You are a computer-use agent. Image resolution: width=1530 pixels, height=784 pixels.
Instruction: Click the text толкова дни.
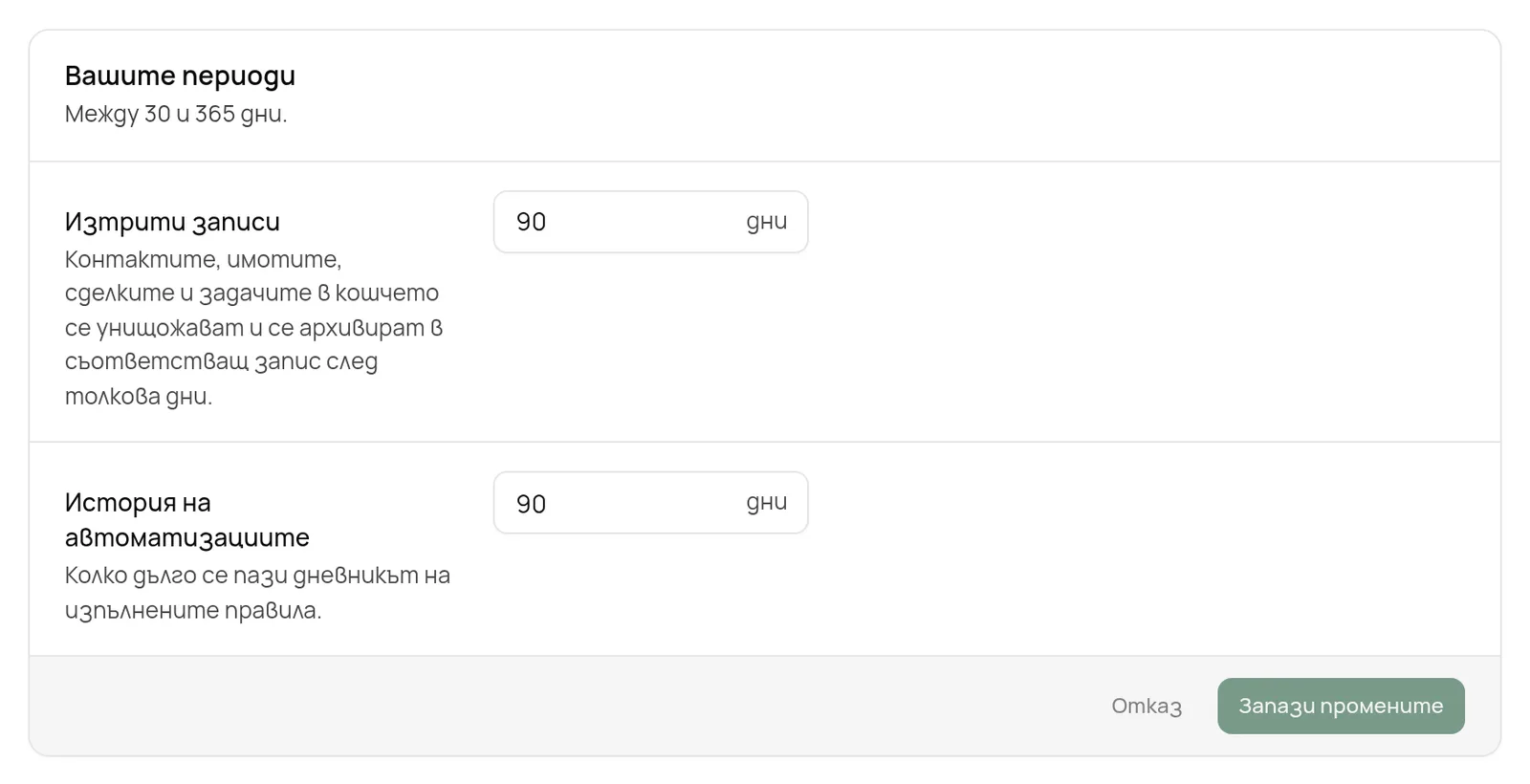(139, 396)
